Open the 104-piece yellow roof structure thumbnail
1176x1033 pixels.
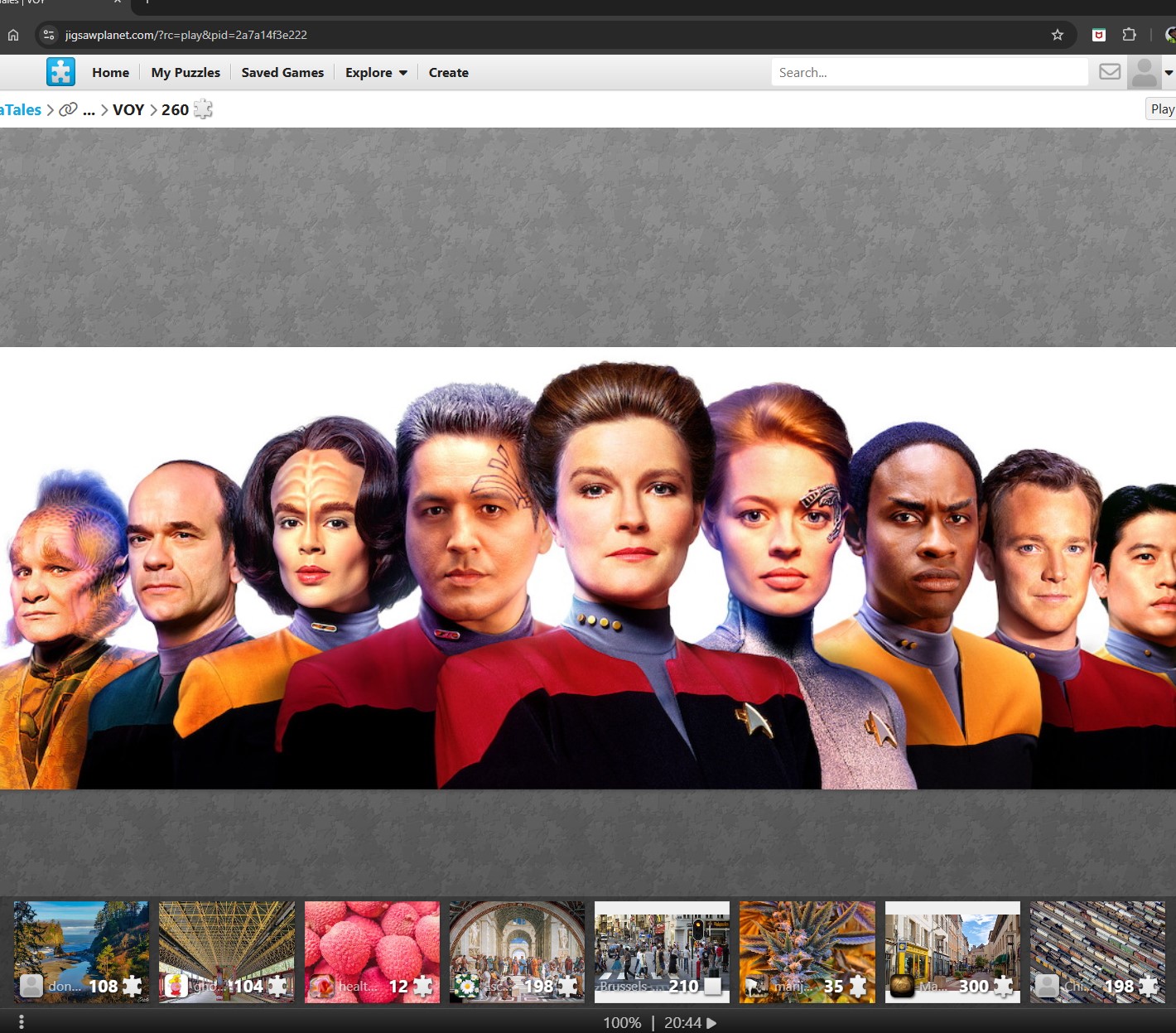227,952
